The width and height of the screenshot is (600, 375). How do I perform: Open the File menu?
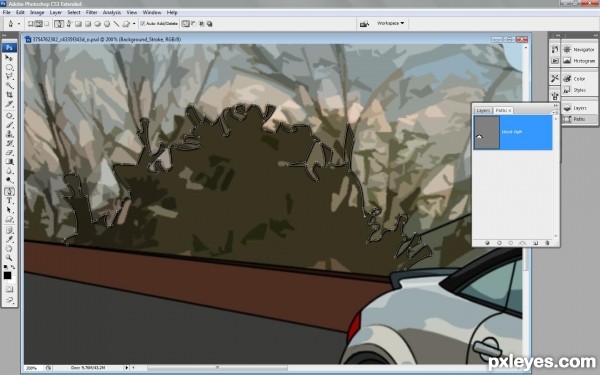pyautogui.click(x=7, y=13)
